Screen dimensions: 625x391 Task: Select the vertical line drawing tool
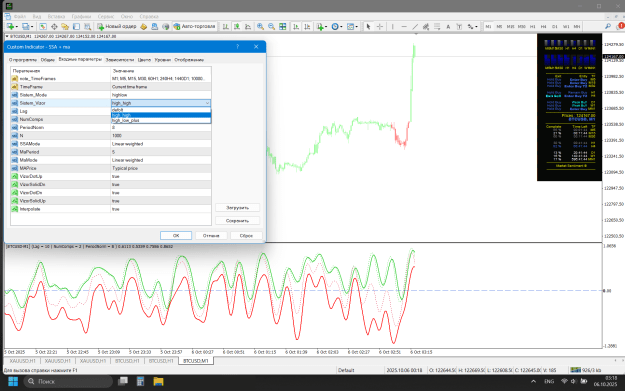393,26
